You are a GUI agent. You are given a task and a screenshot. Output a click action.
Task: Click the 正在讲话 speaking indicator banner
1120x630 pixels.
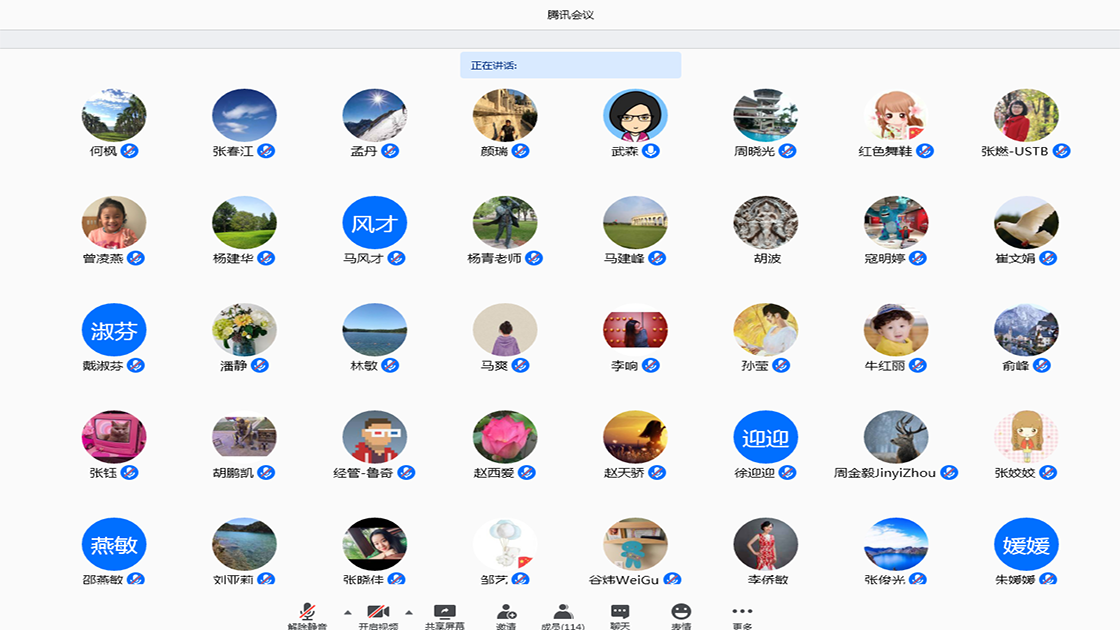coord(570,64)
